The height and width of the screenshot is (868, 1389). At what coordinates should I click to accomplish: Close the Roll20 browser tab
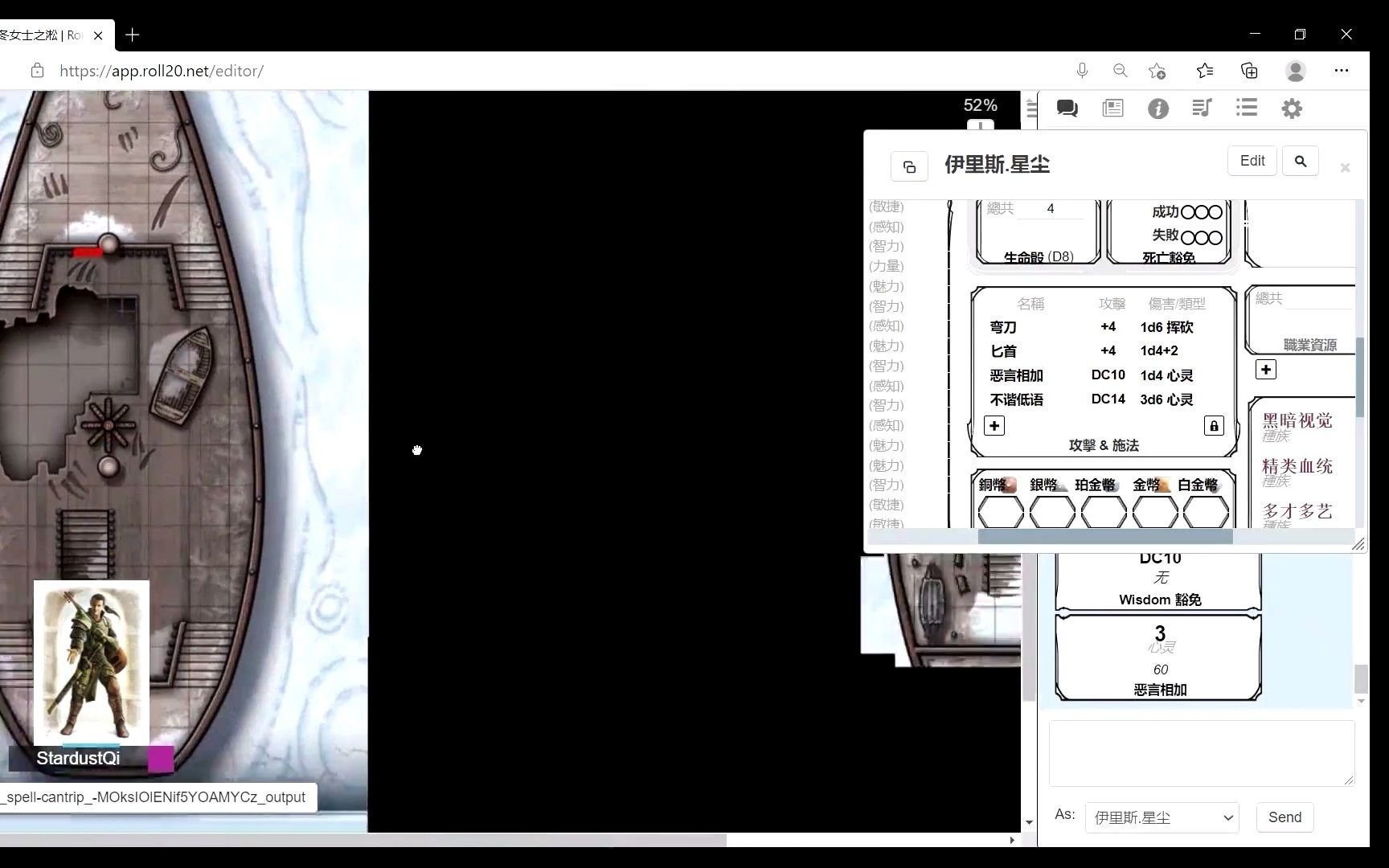pyautogui.click(x=98, y=35)
